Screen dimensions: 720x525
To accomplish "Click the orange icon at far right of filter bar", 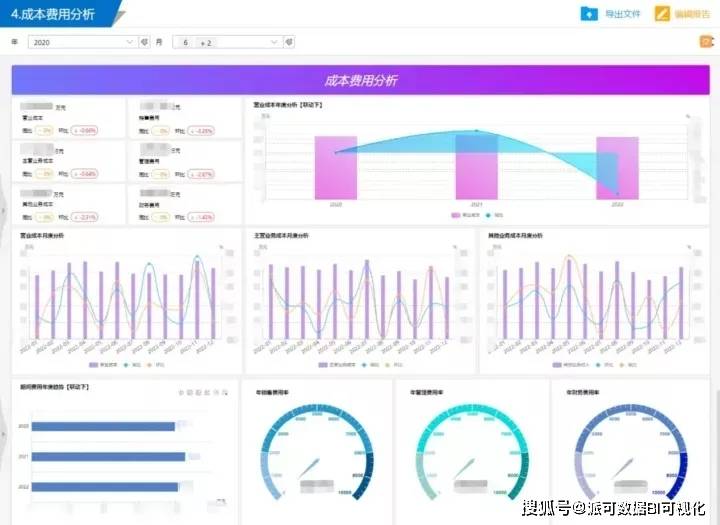I will 707,42.
